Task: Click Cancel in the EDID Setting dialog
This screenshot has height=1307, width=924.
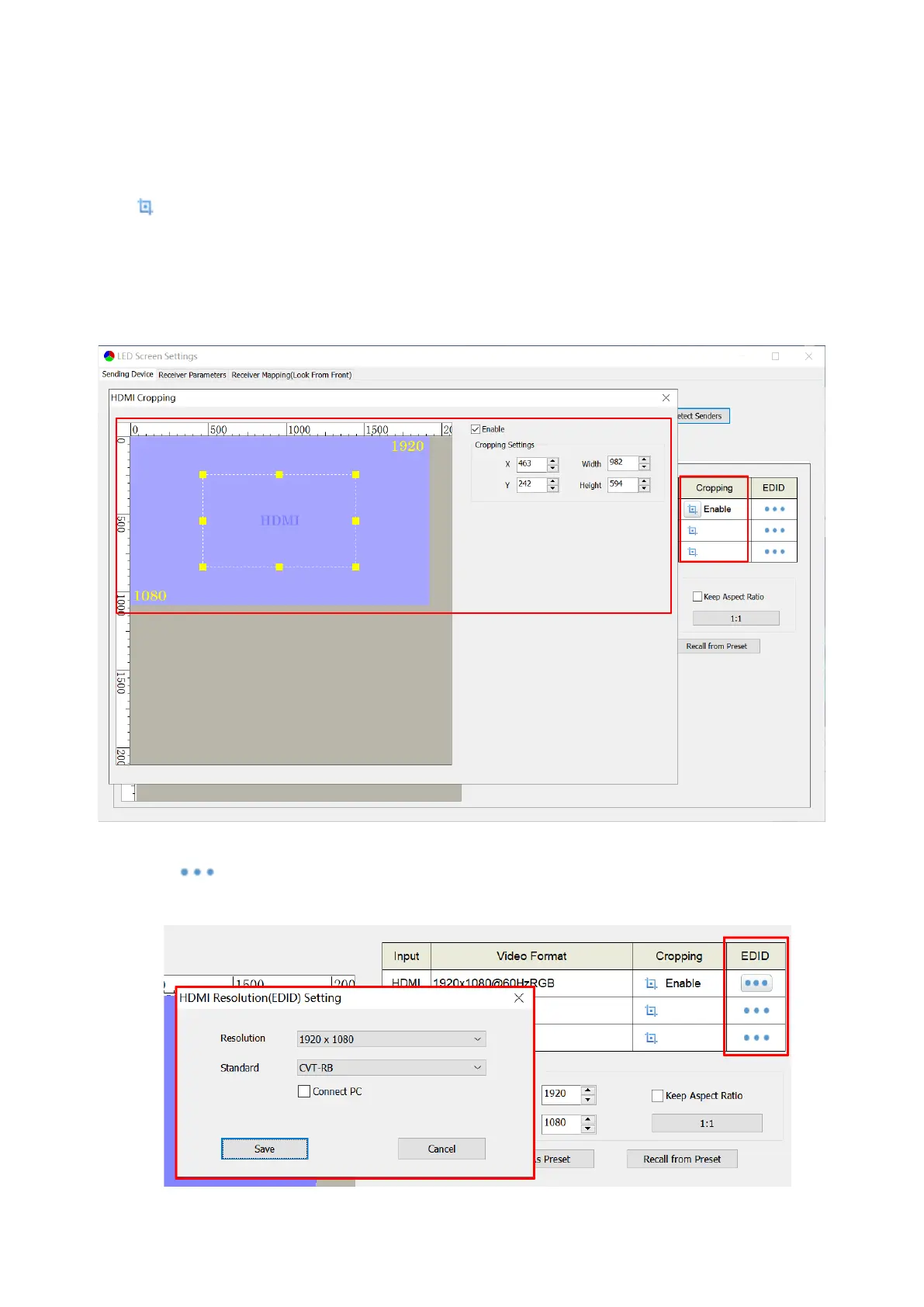Action: tap(441, 1149)
